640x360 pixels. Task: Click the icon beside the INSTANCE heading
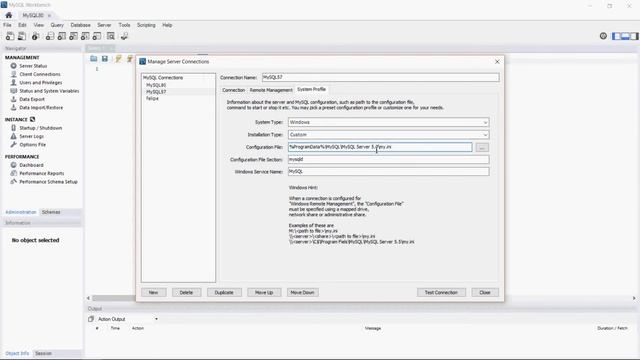click(x=32, y=119)
